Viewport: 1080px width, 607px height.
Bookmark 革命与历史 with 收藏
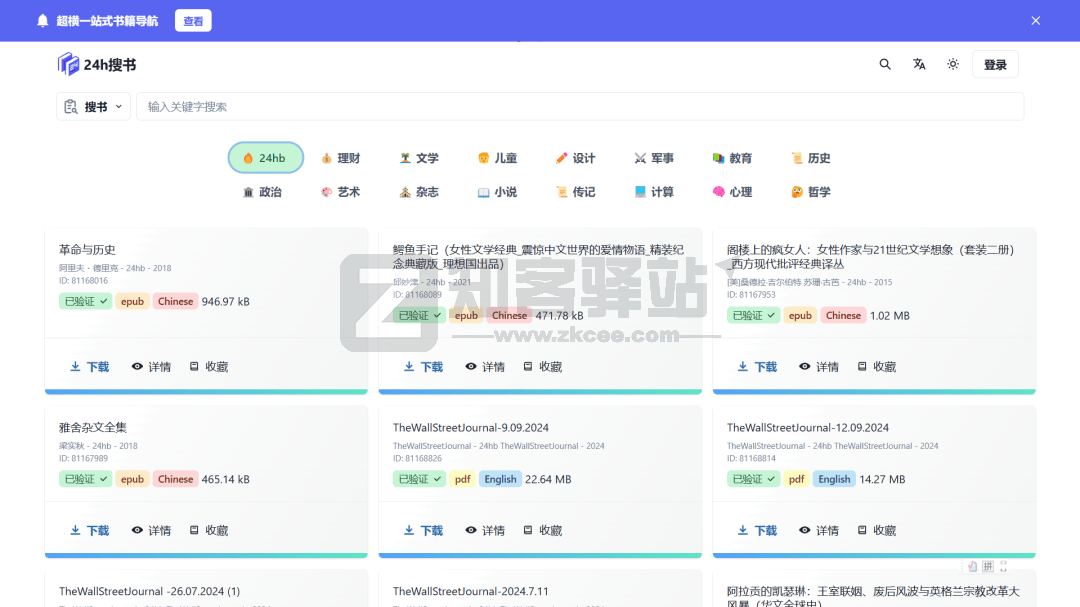[x=209, y=367]
